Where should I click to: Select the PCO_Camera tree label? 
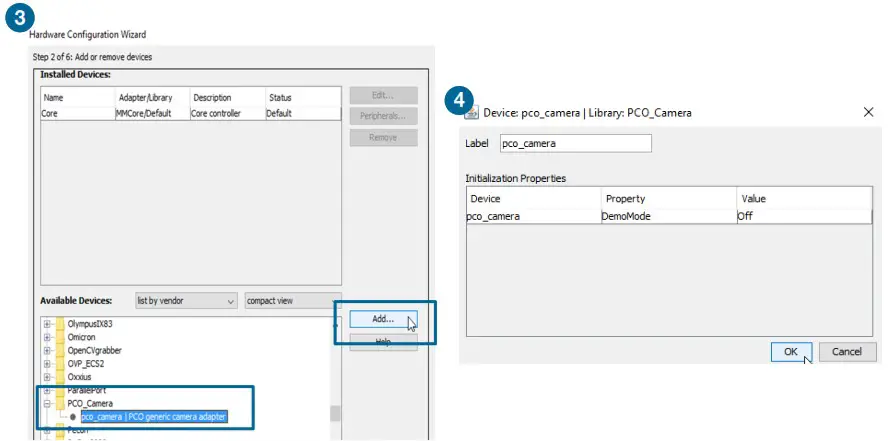coord(90,403)
